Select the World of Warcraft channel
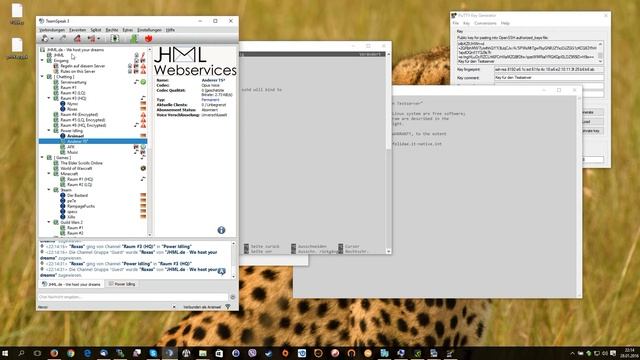This screenshot has width=640, height=360. click(76, 168)
